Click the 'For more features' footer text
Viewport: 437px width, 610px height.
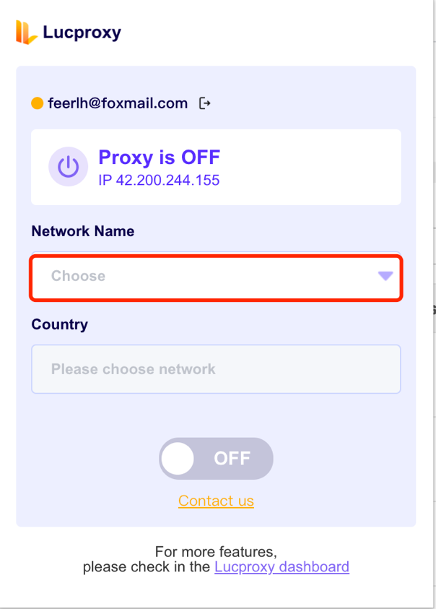(x=216, y=552)
